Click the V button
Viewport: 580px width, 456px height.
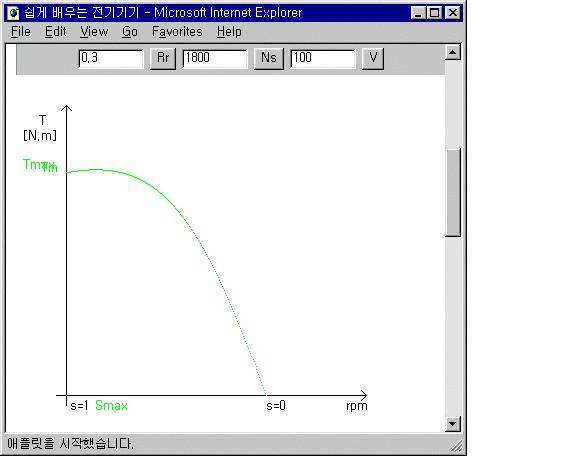(x=373, y=58)
